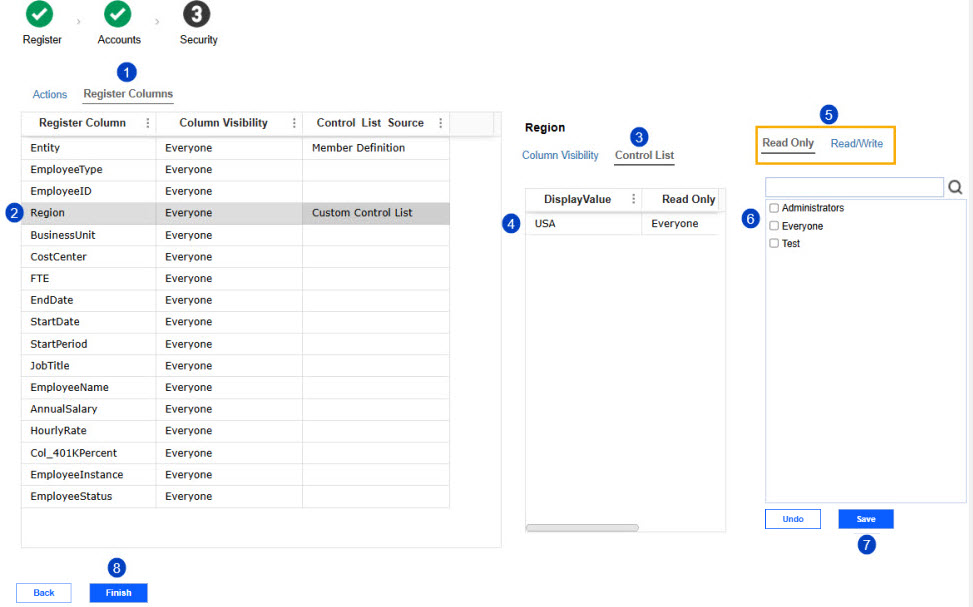Select the FTE row
The image size is (973, 607).
click(x=235, y=279)
